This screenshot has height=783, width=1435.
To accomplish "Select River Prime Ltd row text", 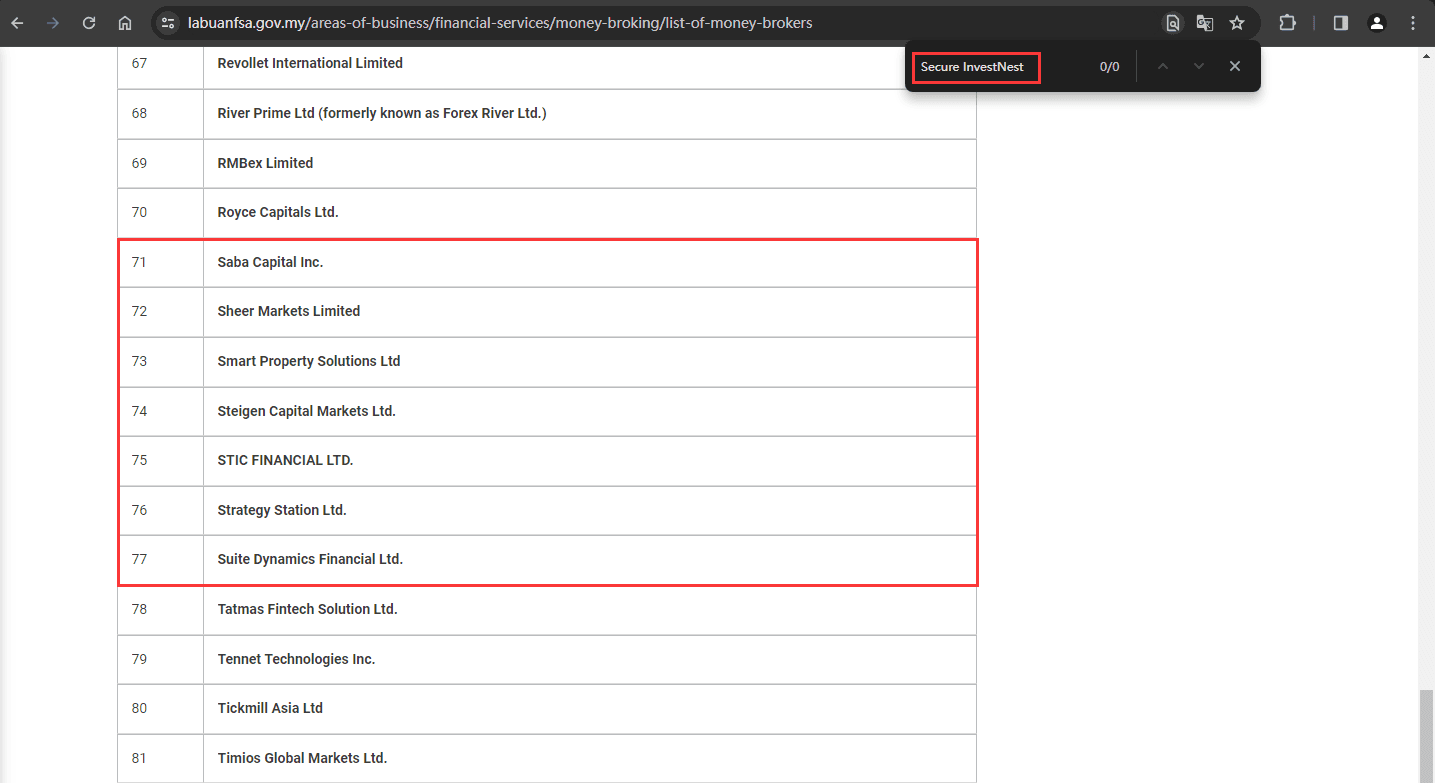I will click(x=382, y=113).
